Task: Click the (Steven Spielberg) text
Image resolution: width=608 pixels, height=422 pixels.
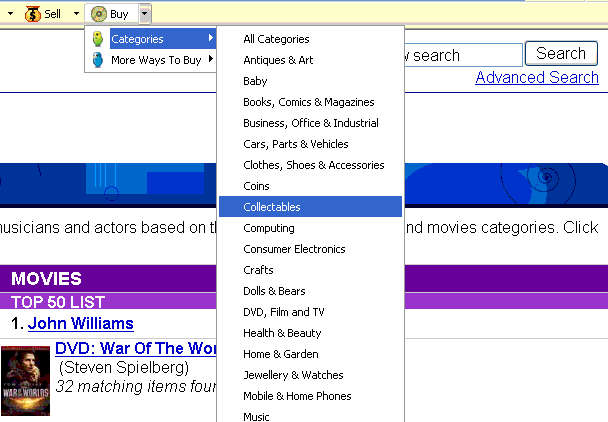Action: [124, 367]
